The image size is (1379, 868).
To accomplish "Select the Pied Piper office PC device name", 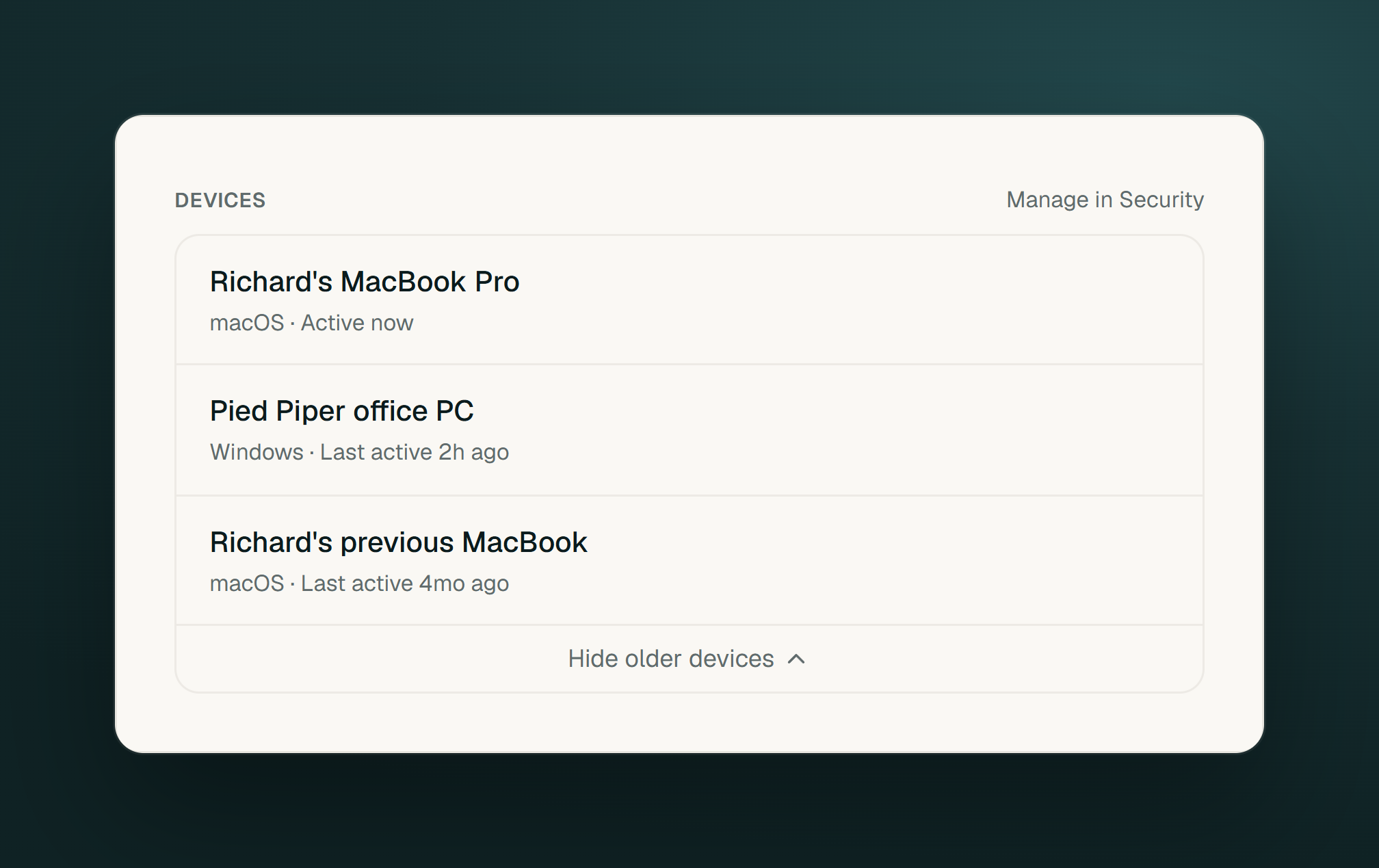I will coord(341,411).
